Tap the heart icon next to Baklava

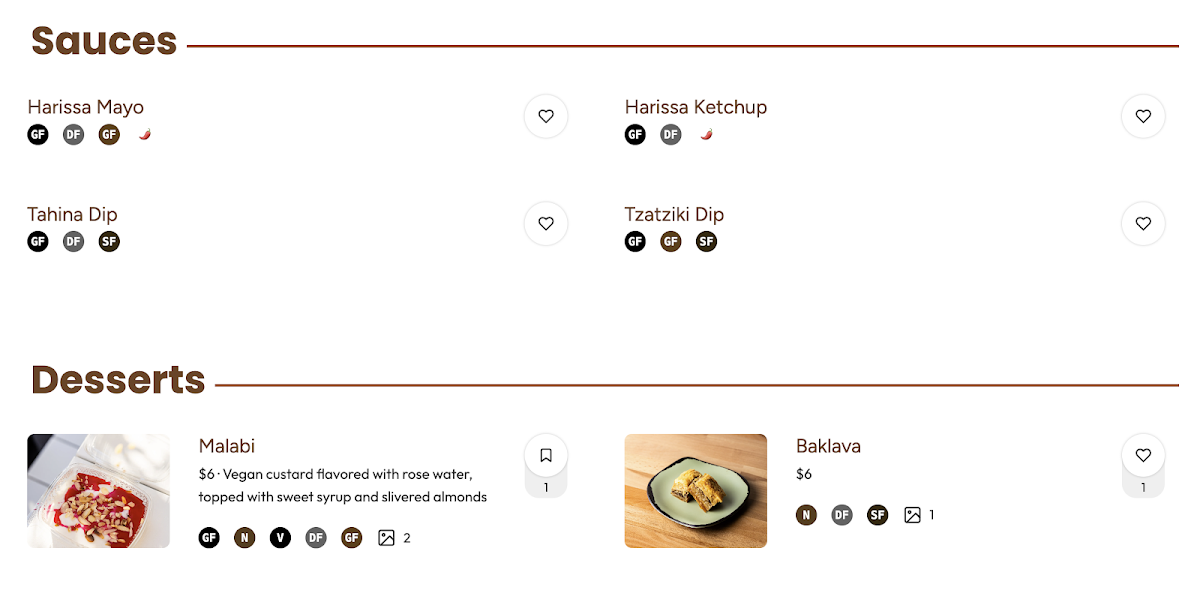1143,456
